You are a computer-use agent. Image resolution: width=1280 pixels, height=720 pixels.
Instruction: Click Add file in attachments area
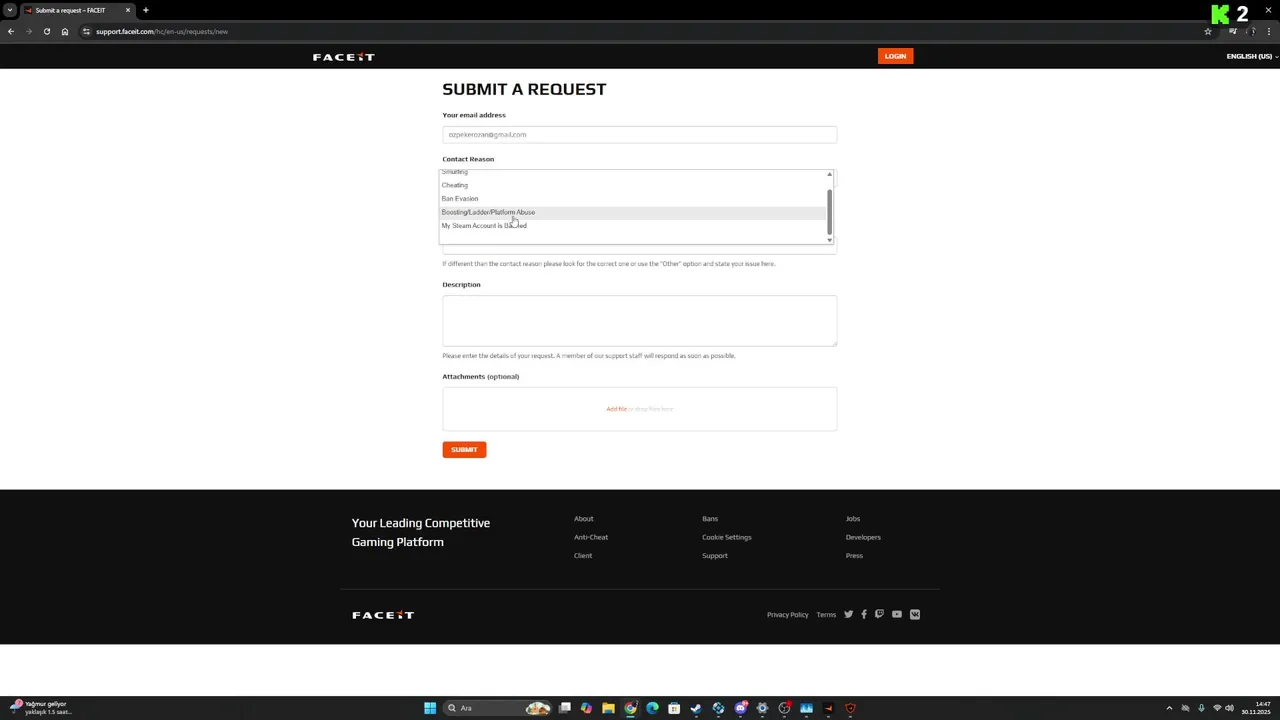[x=616, y=409]
